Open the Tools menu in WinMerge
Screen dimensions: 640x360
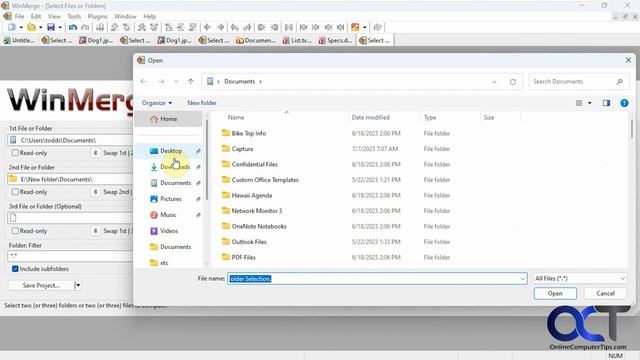click(74, 16)
